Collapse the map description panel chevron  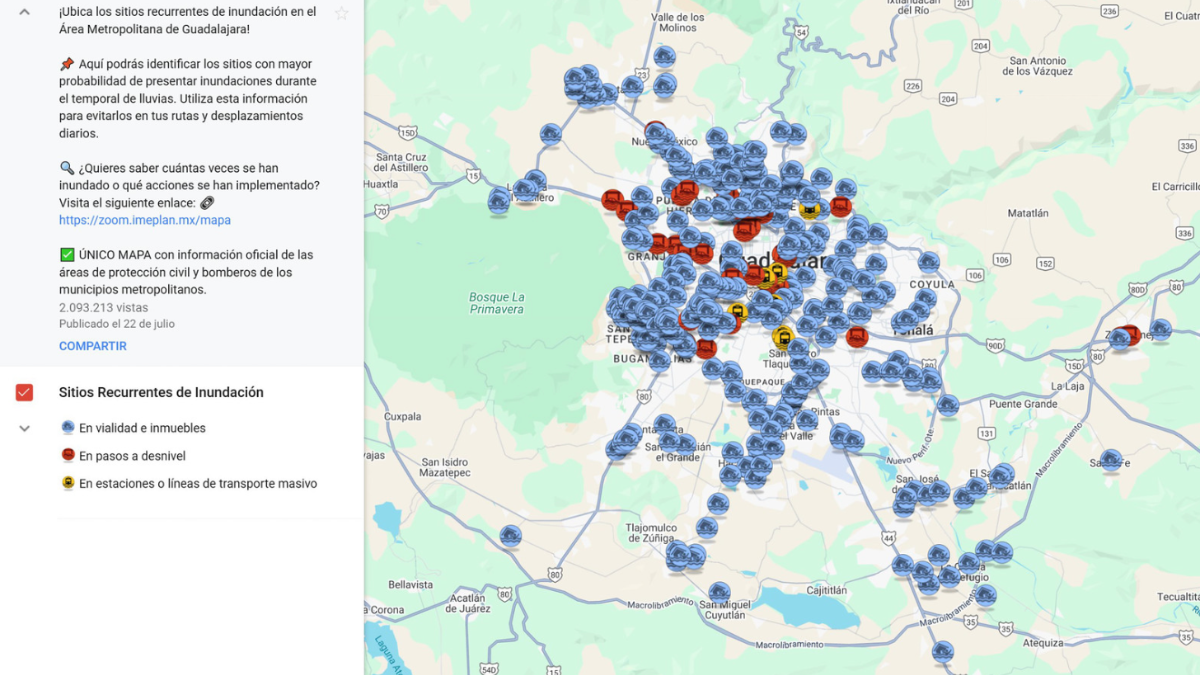(x=24, y=12)
